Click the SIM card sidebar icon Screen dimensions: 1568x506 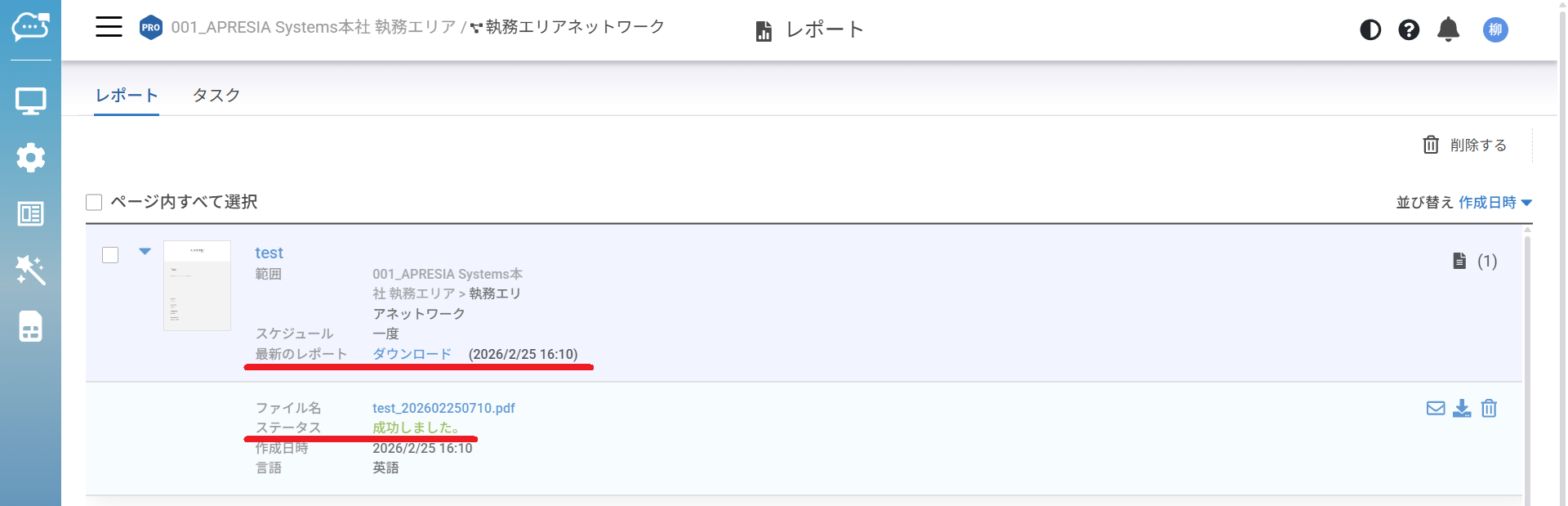pos(31,326)
